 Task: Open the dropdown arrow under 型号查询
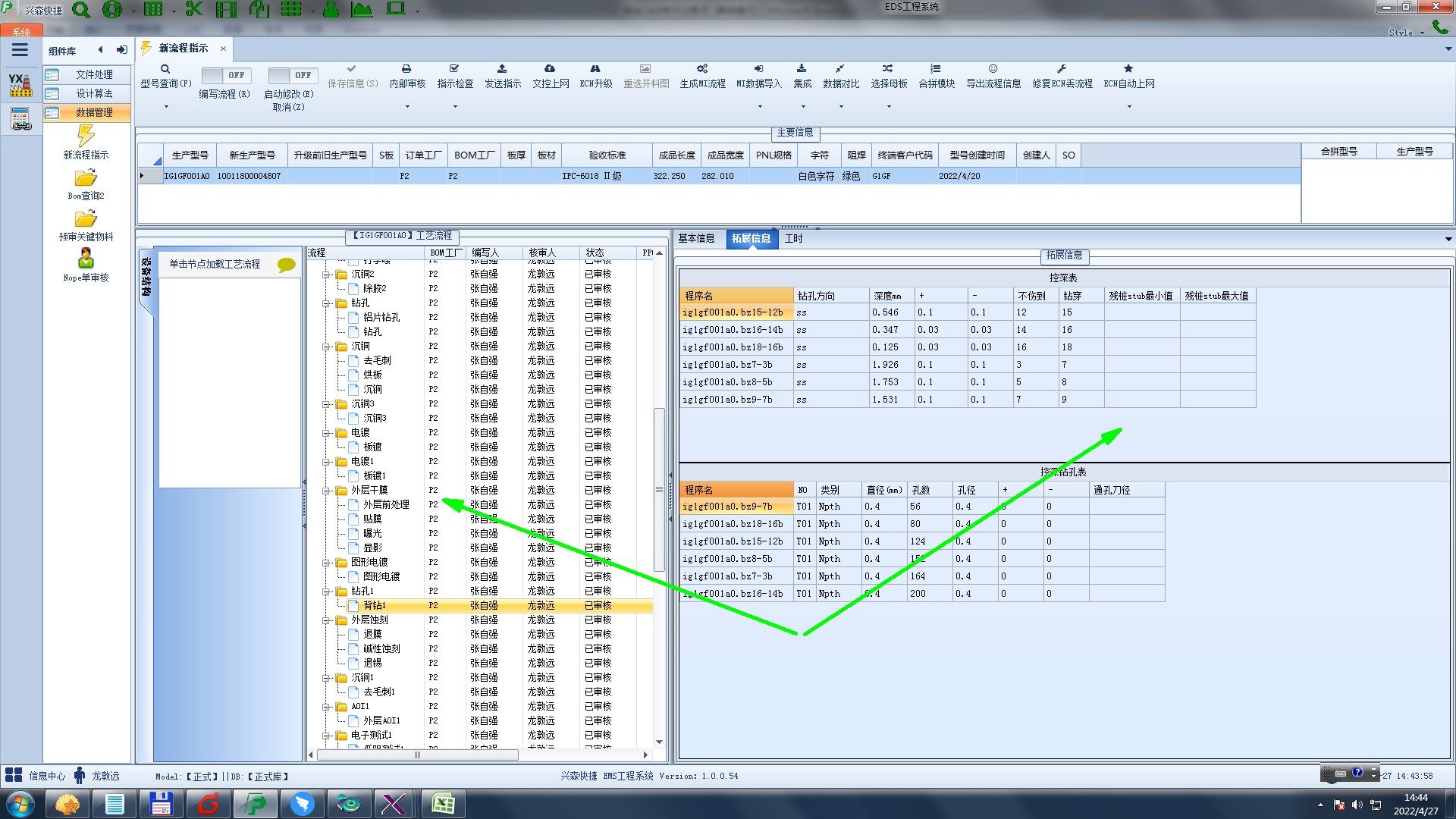(x=166, y=106)
